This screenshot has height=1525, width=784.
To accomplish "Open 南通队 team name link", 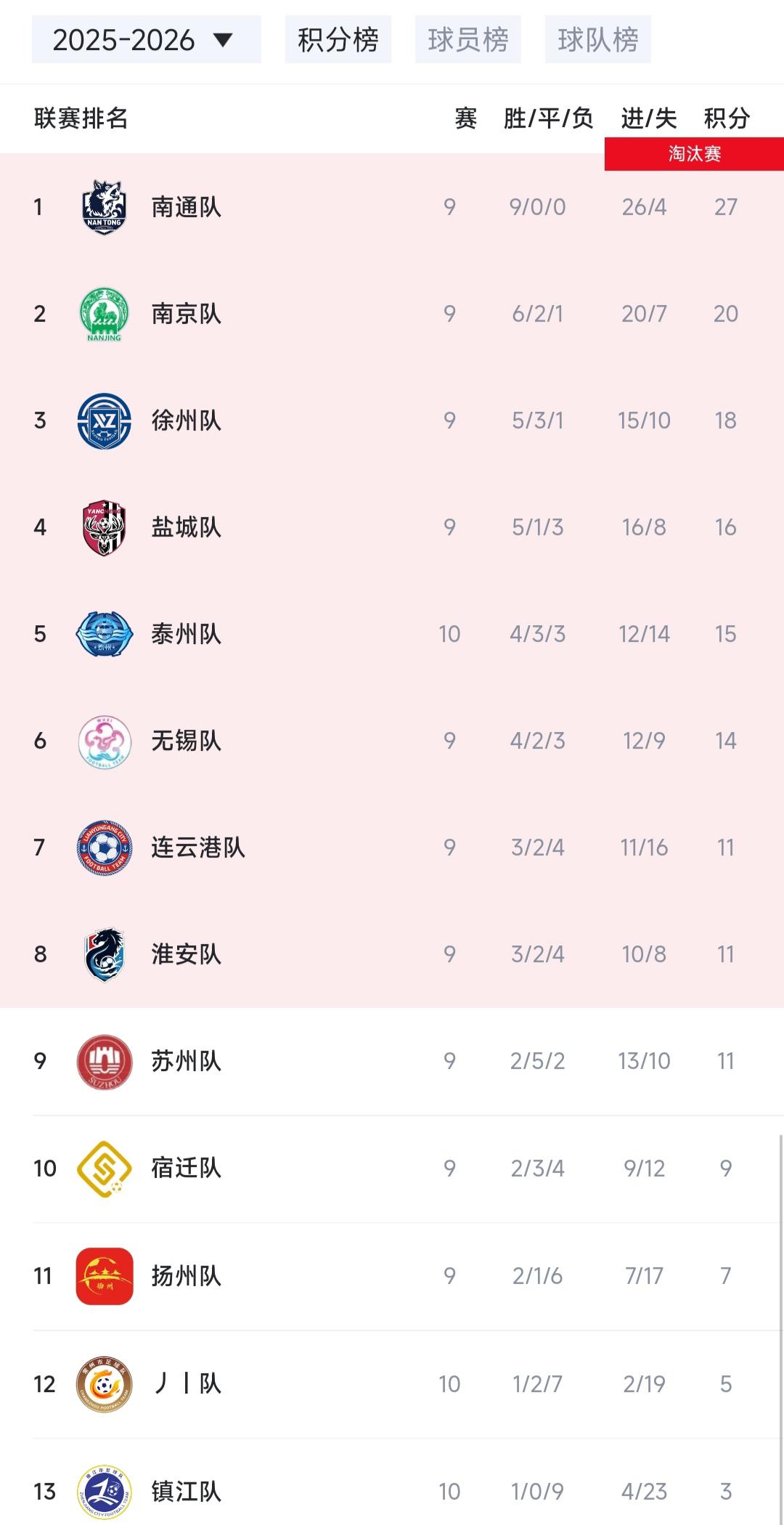I will click(186, 207).
